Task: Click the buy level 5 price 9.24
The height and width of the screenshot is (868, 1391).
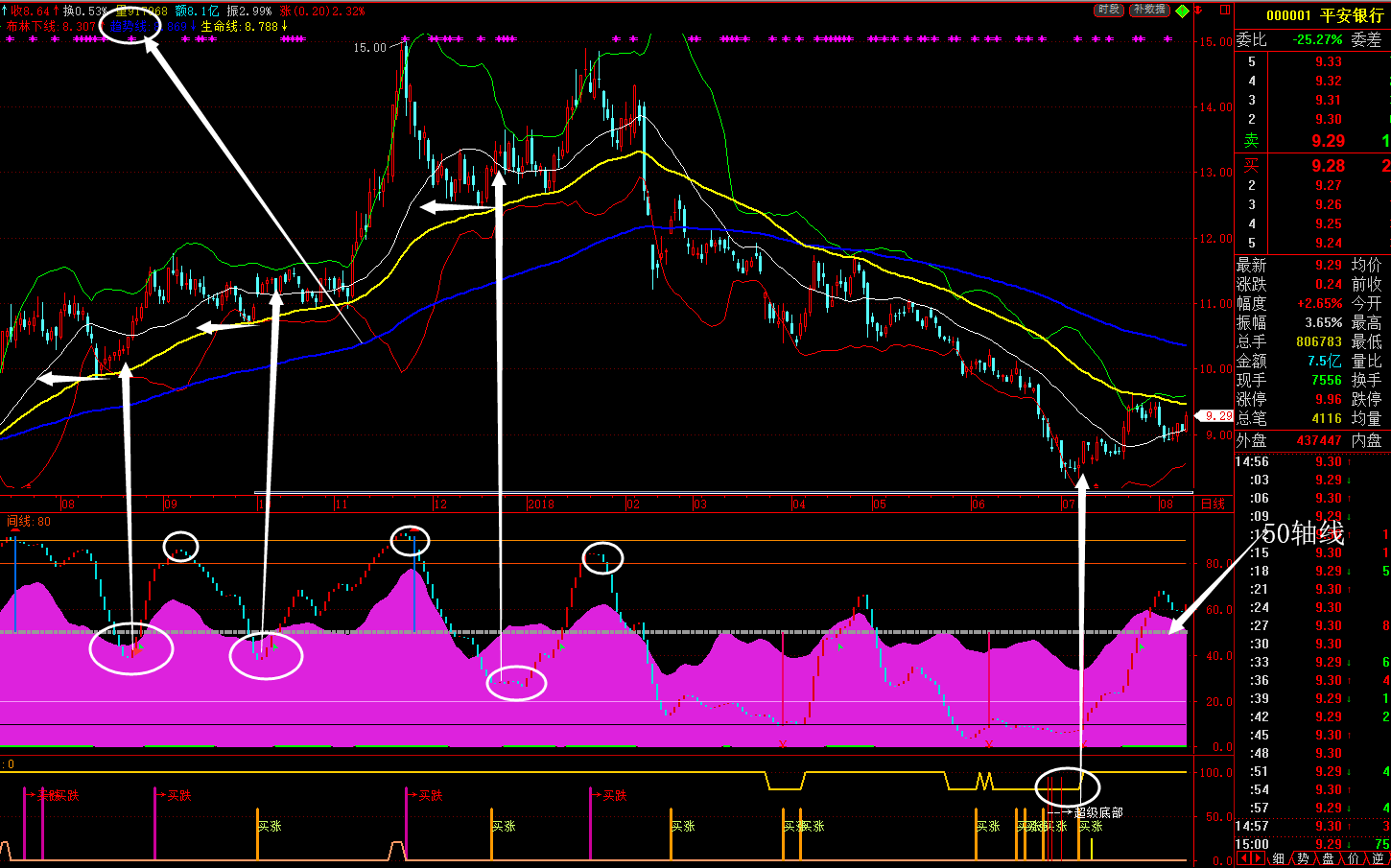Action: [x=1329, y=243]
